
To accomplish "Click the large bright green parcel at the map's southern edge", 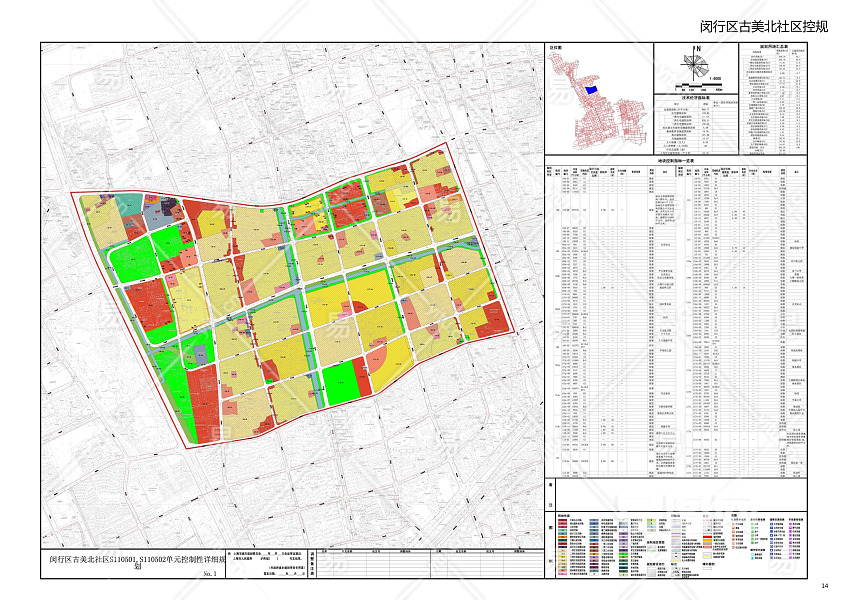I will pos(340,383).
